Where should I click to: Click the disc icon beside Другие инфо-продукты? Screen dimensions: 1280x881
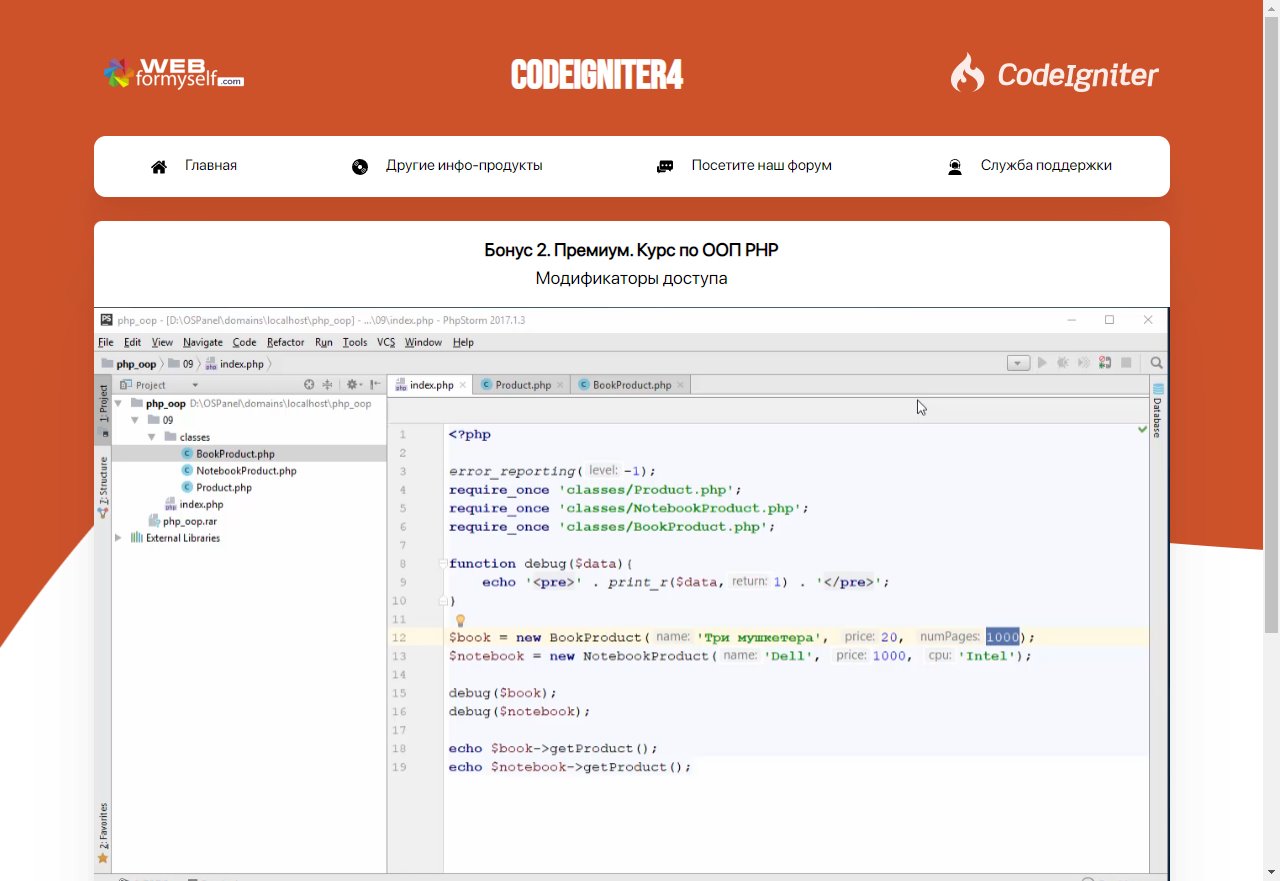point(360,167)
